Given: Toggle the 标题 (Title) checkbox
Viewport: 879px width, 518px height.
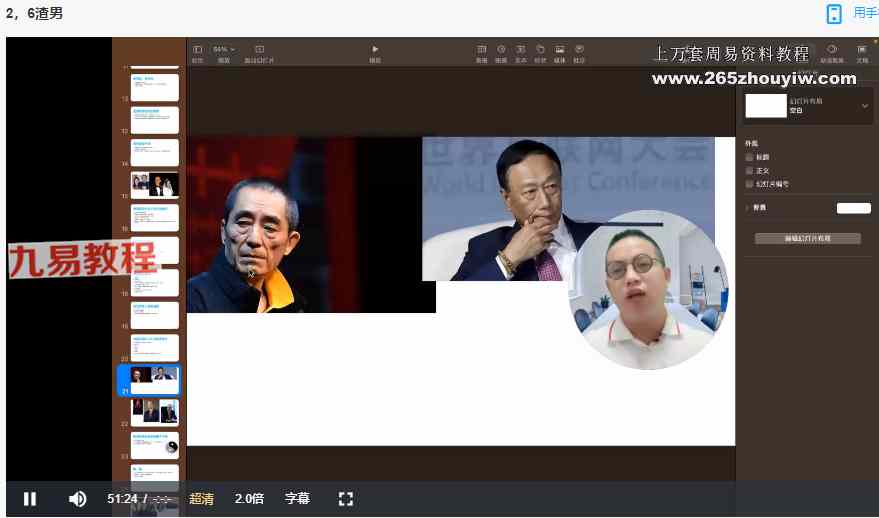Looking at the screenshot, I should tap(750, 158).
